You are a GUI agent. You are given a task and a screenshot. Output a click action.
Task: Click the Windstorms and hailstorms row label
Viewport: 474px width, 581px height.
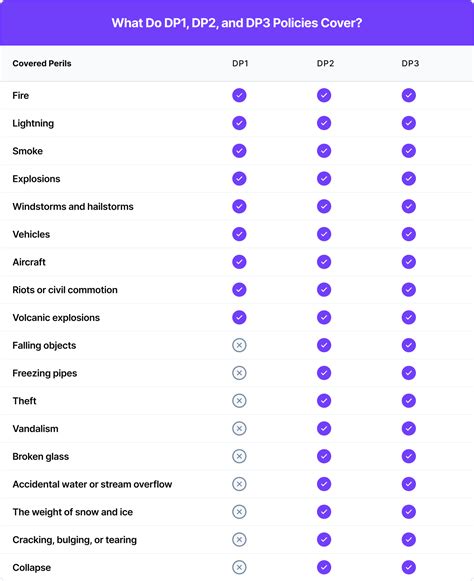coord(73,206)
